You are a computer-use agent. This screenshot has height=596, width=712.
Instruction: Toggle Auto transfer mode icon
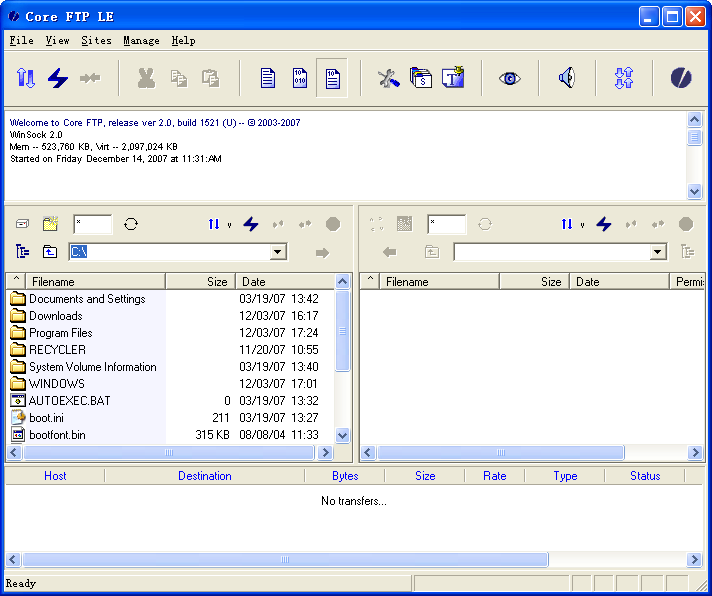click(332, 78)
